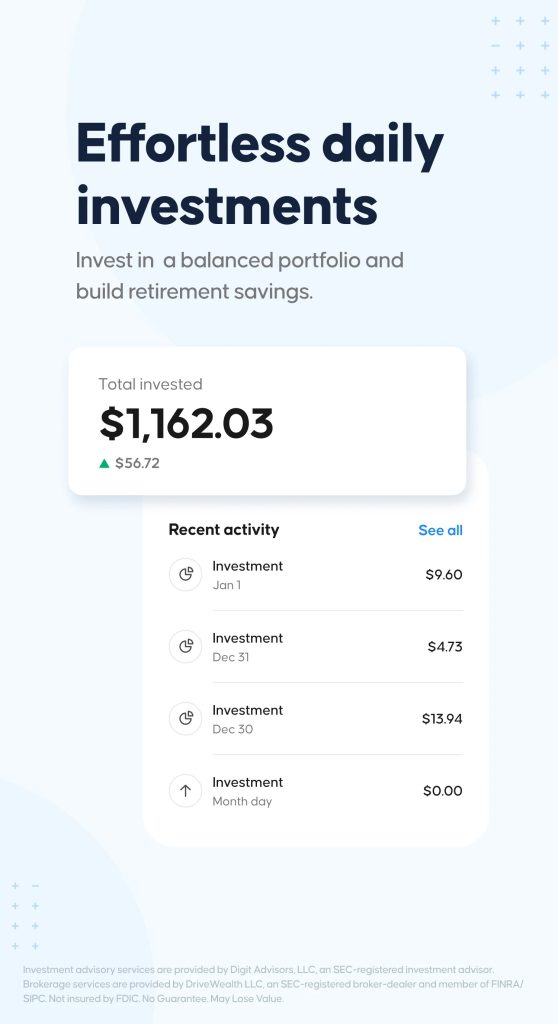Screen dimensions: 558x1024
Task: Click the Total invested label
Action: click(150, 384)
